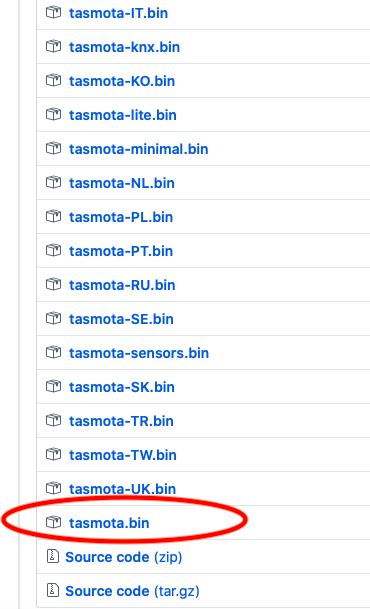This screenshot has width=370, height=609.
Task: Click the package icon next to tasmota-minimal.bin
Action: (53, 149)
